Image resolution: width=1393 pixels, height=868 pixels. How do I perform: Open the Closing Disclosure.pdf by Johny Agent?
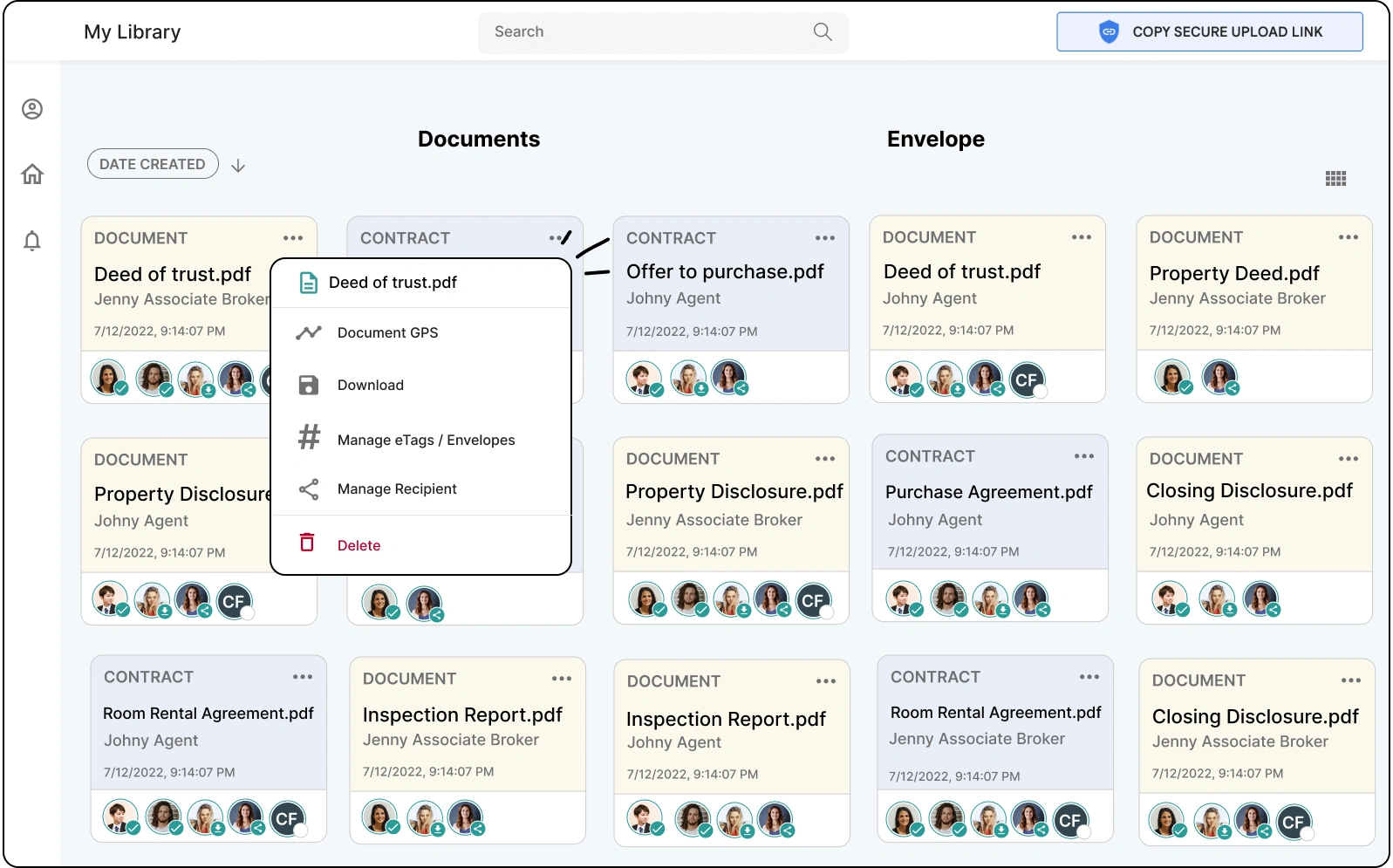1248,491
